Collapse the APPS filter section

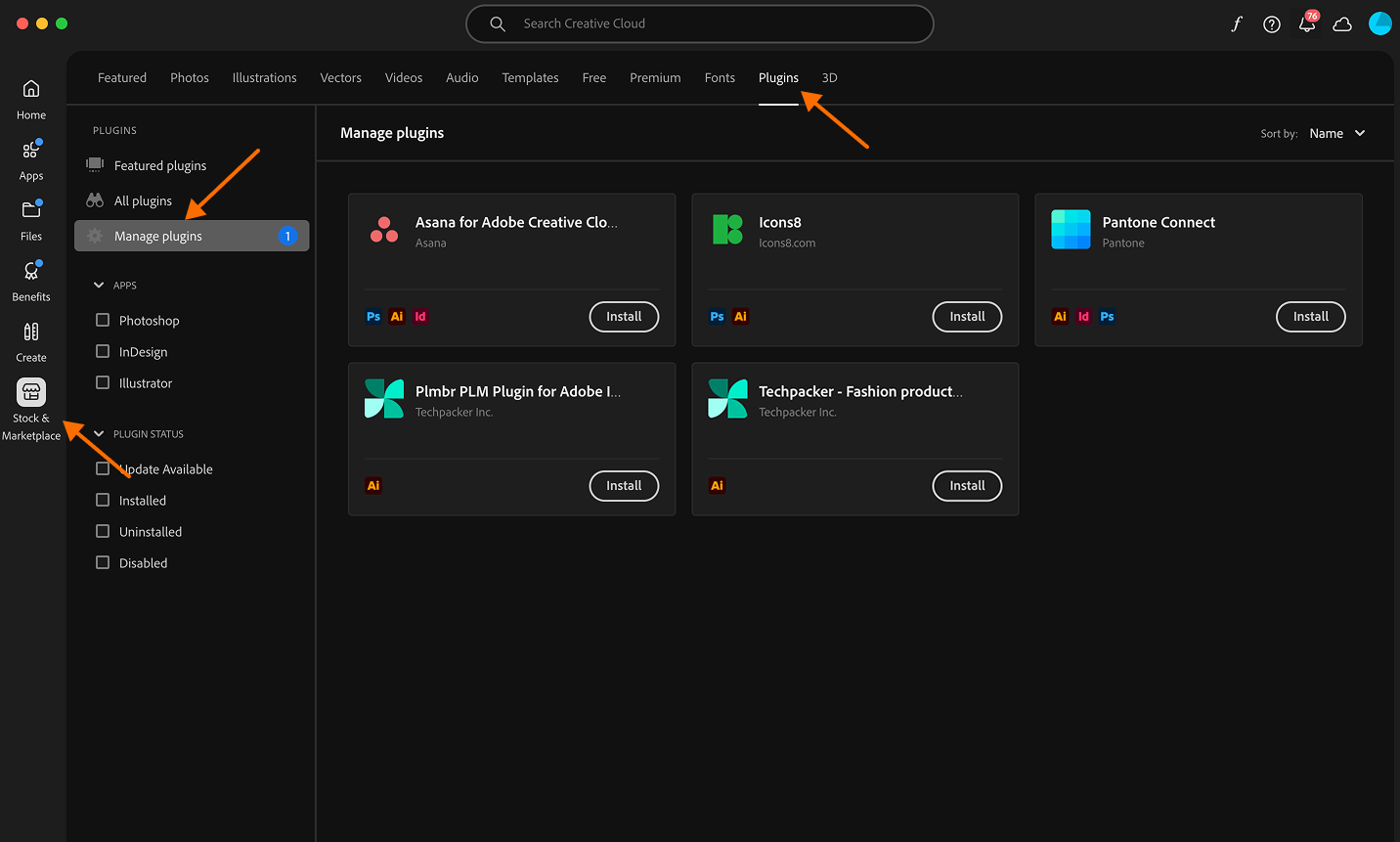[x=98, y=285]
